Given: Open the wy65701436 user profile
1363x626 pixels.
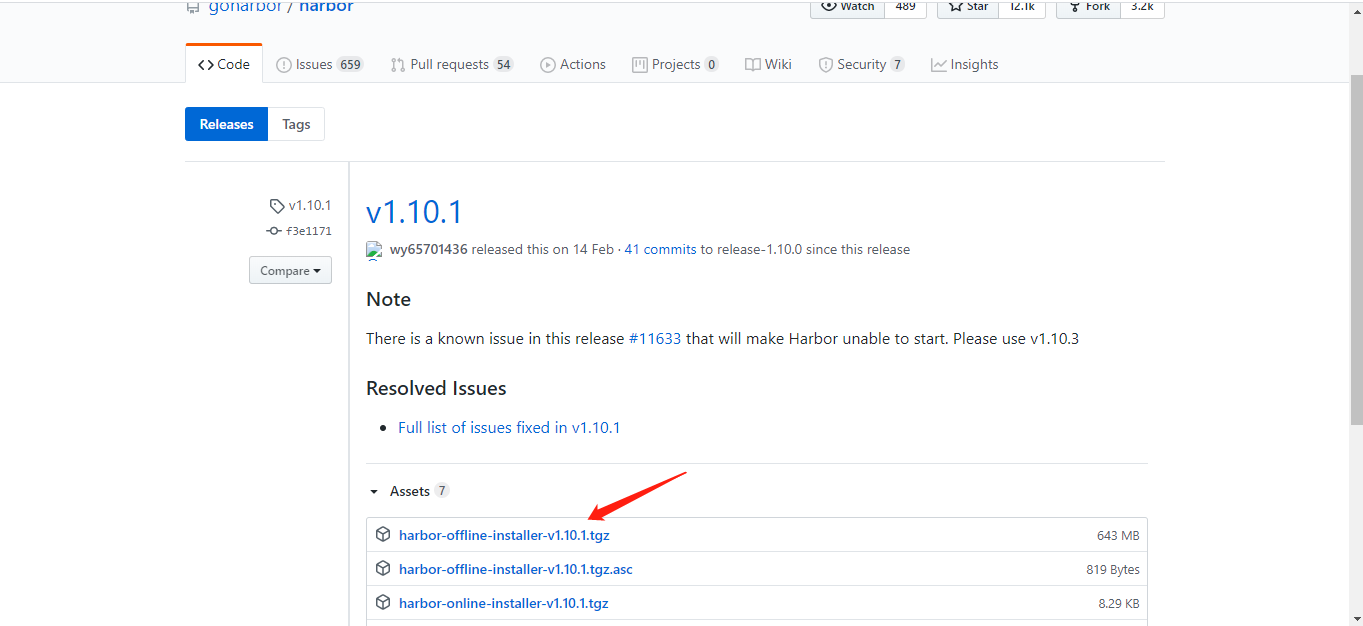Looking at the screenshot, I should pos(428,249).
